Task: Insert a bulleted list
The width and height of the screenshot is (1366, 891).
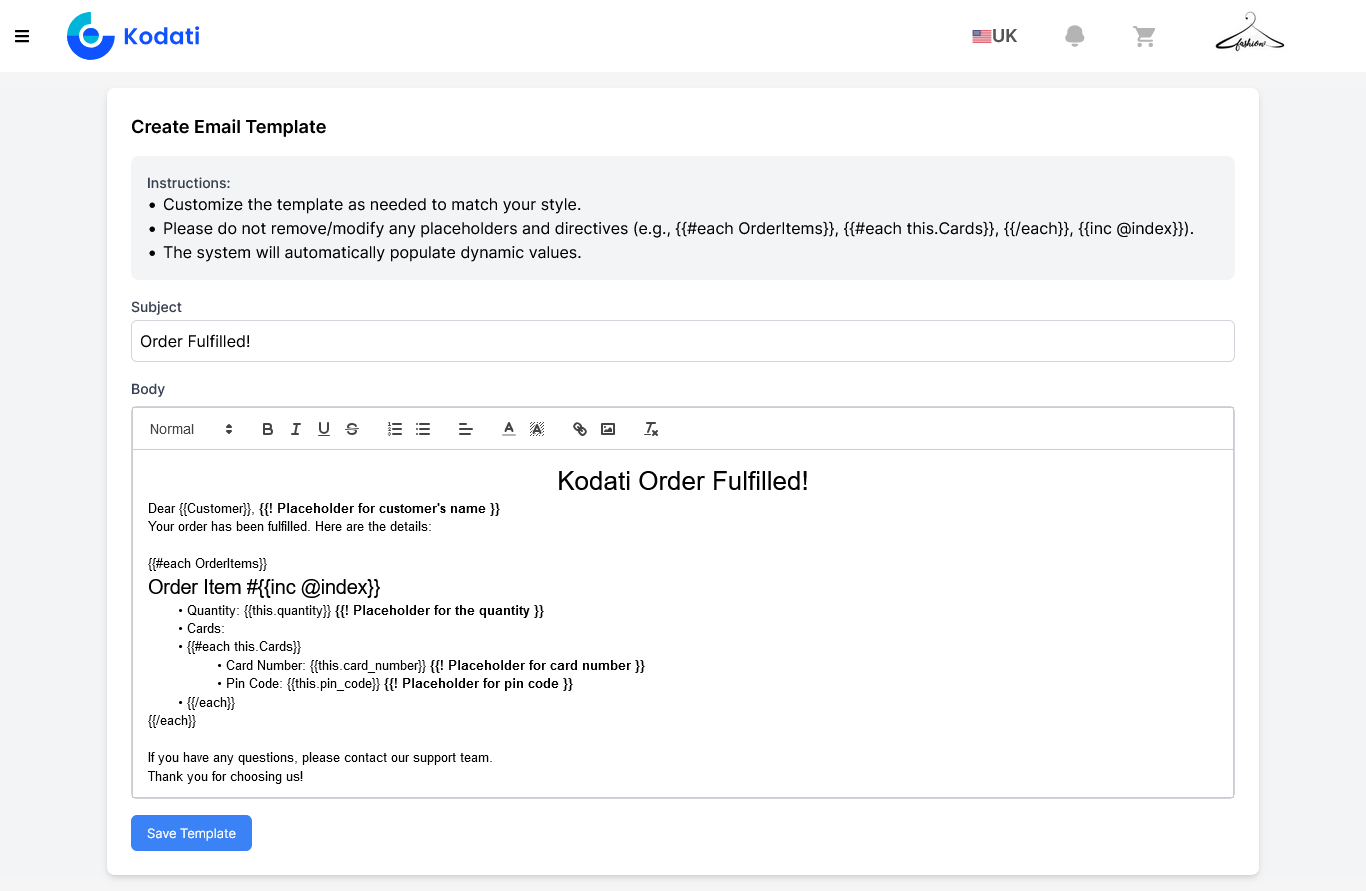Action: (x=423, y=429)
